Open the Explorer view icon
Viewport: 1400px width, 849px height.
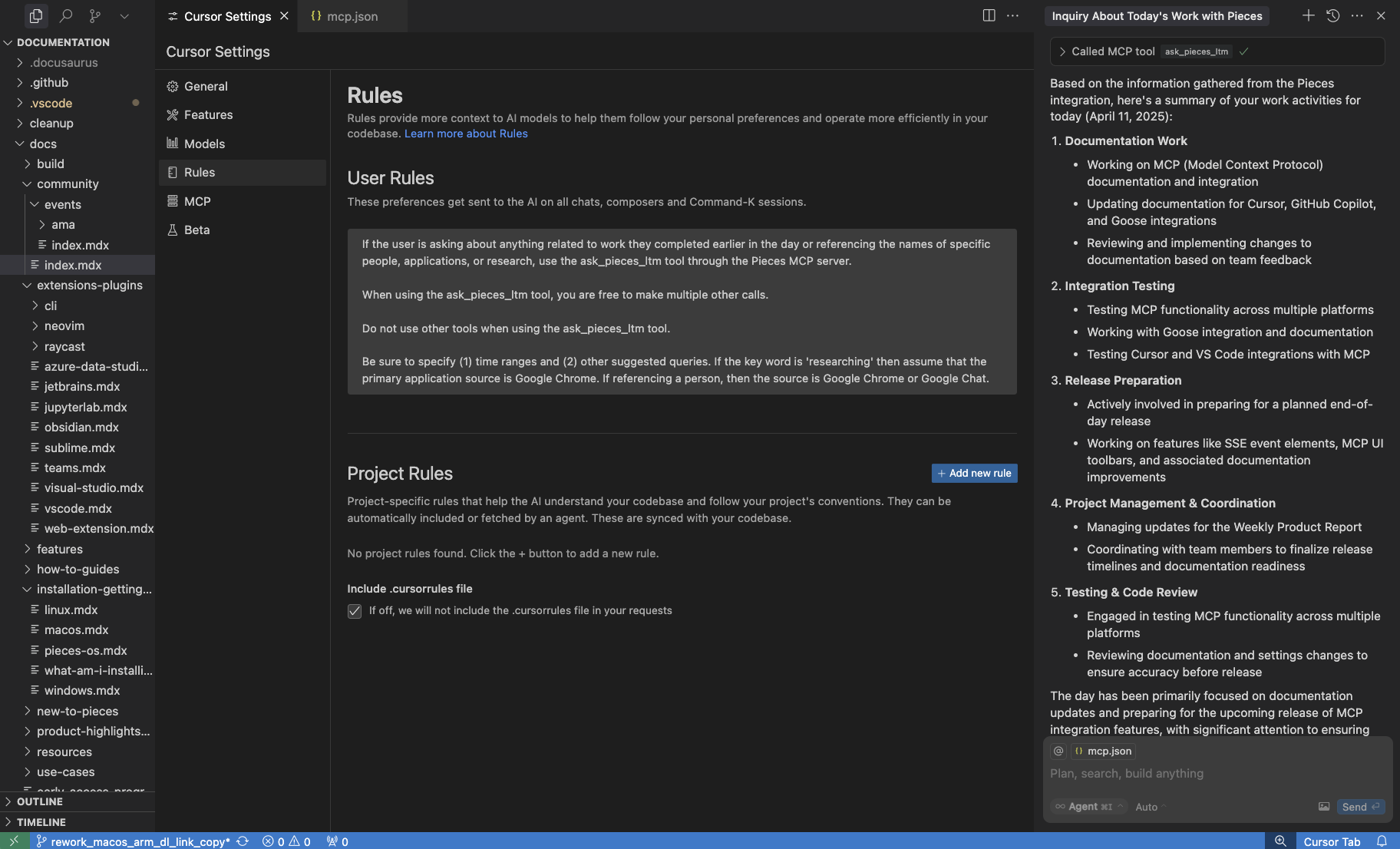tap(35, 15)
